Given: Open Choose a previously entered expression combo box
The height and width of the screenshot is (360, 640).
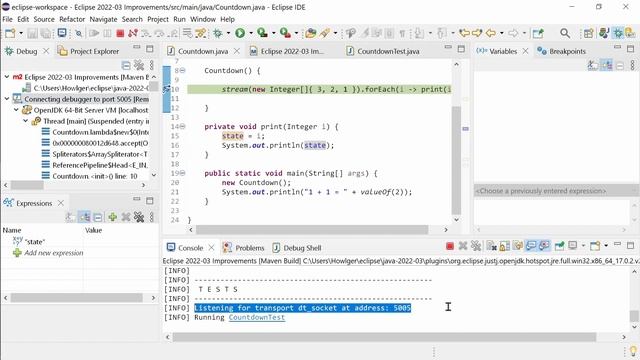Looking at the screenshot, I should pos(555,191).
